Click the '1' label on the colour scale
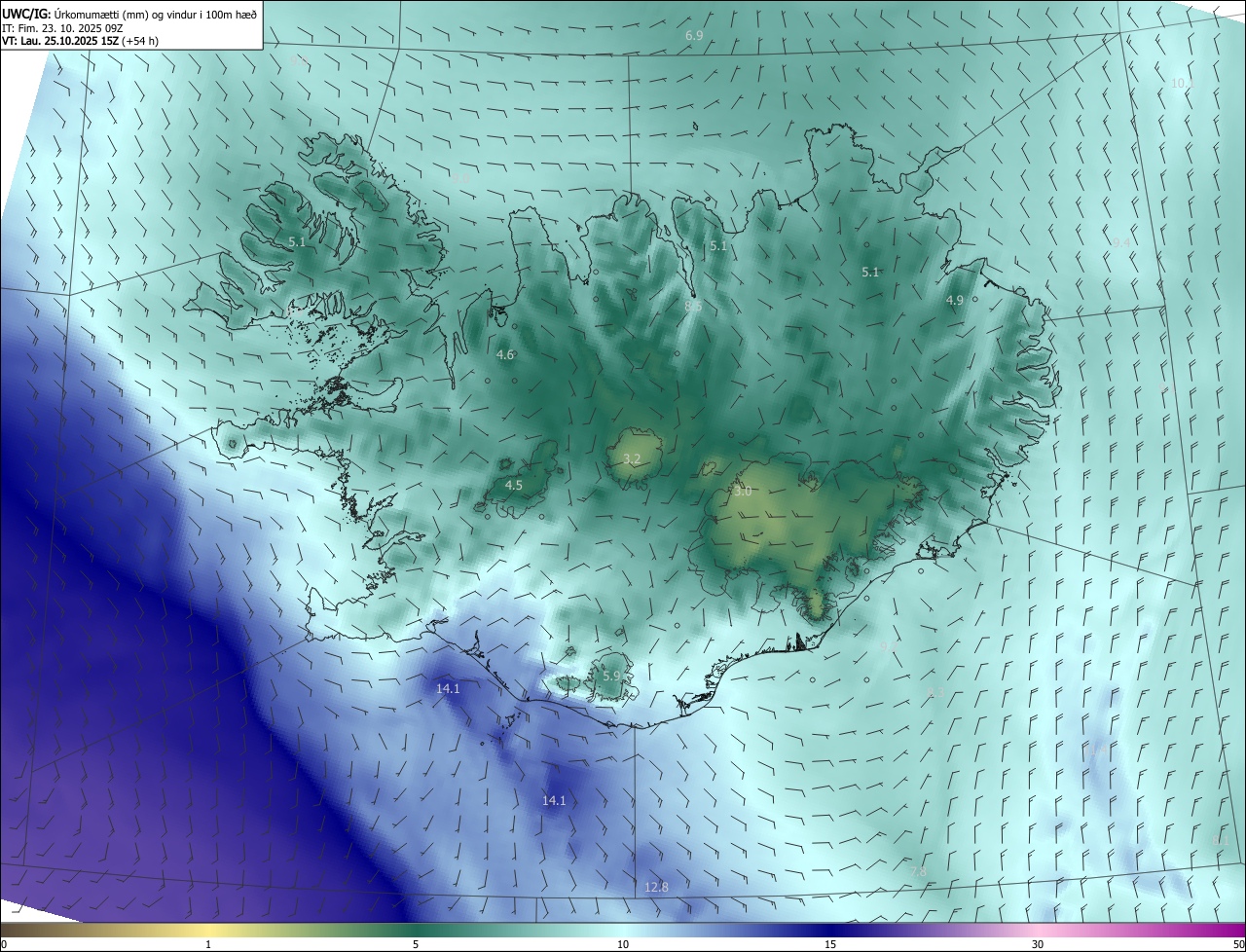Viewport: 1246px width, 952px height. [208, 944]
